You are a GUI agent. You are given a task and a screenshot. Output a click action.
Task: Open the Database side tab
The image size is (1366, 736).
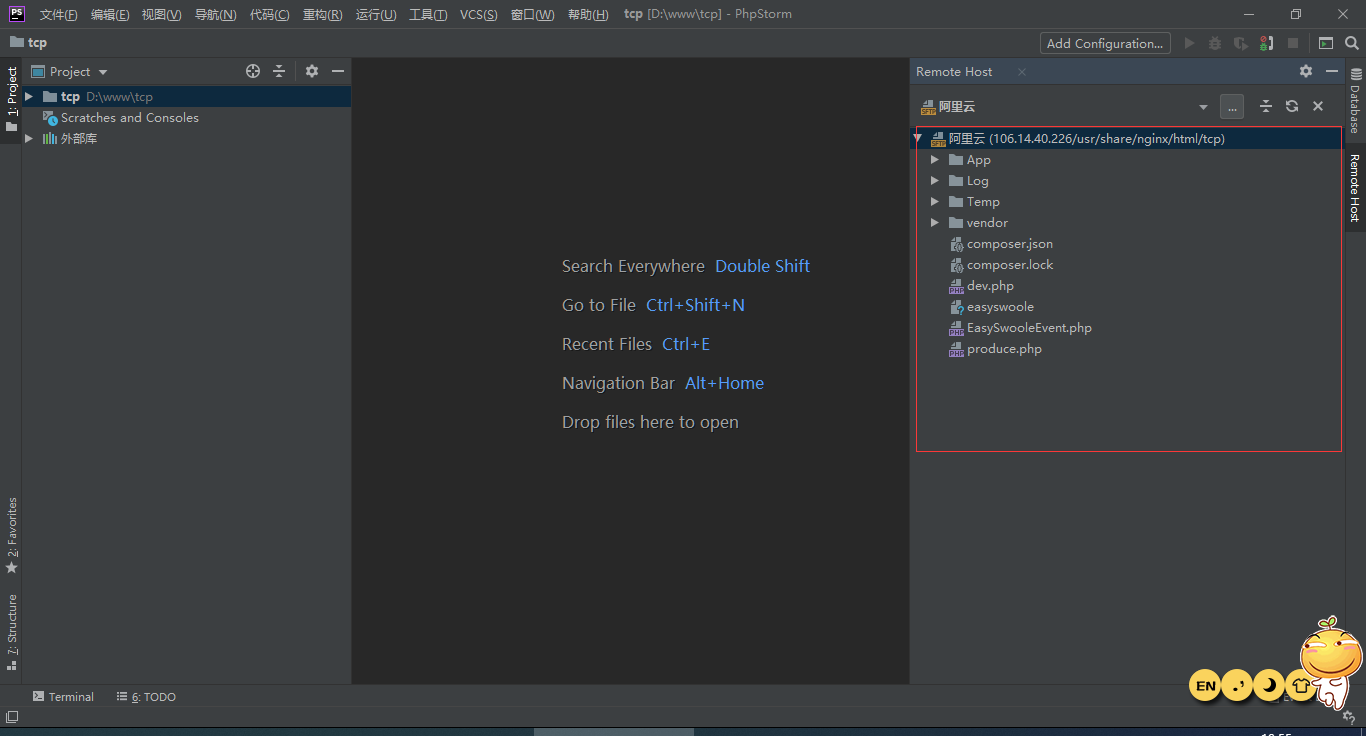[x=1355, y=101]
